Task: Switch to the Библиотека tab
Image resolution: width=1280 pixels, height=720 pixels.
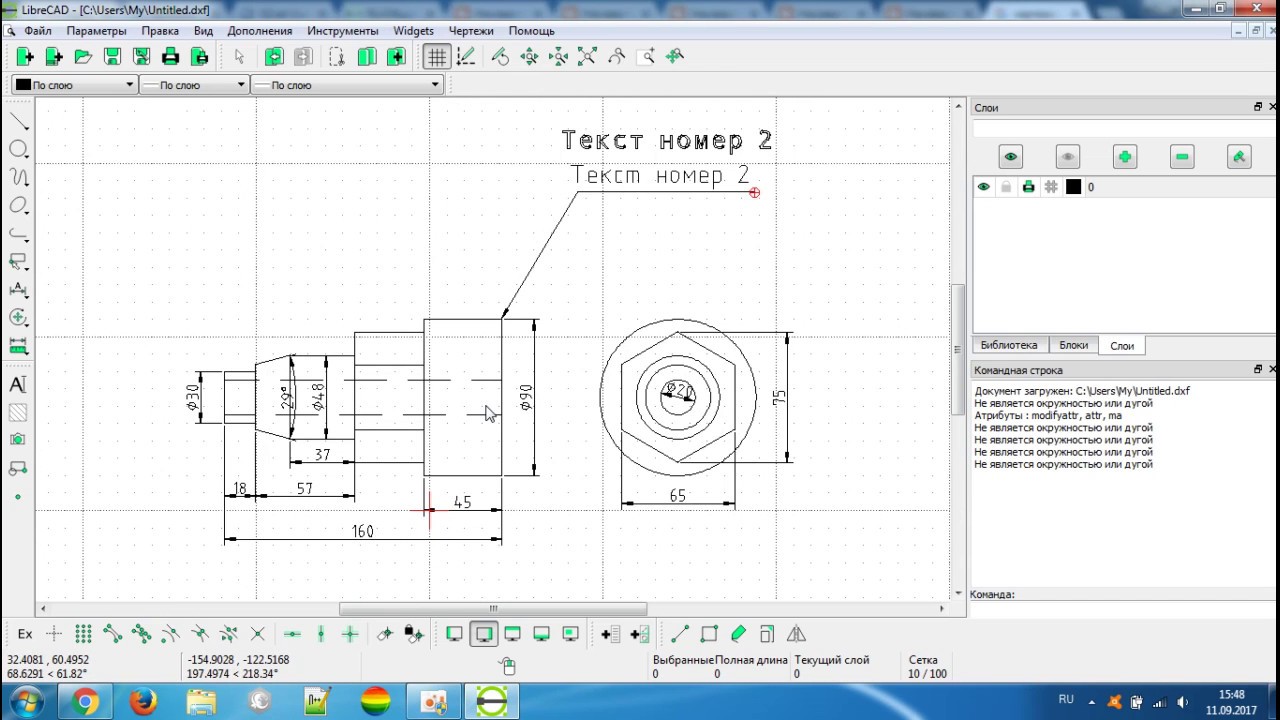Action: 1009,345
